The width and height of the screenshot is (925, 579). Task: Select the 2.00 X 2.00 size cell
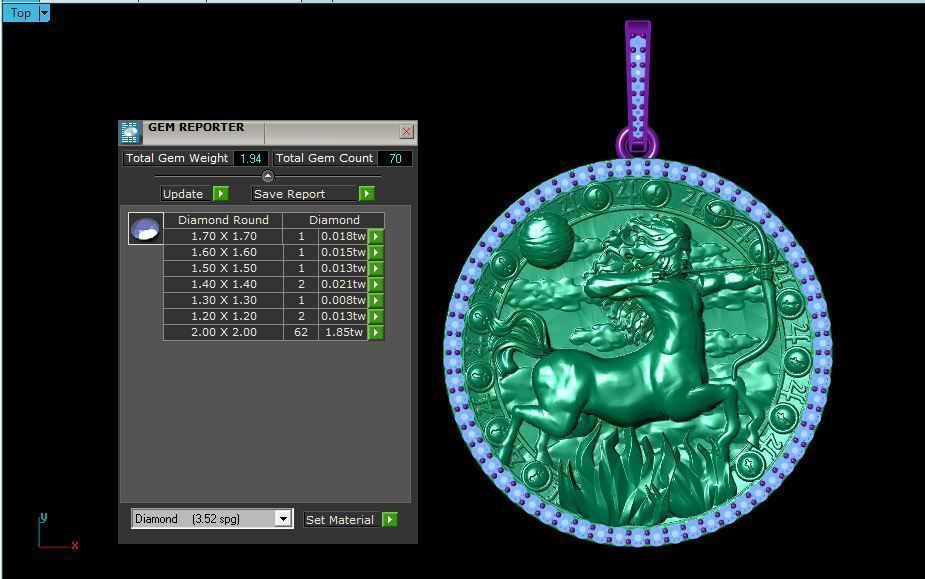[224, 332]
